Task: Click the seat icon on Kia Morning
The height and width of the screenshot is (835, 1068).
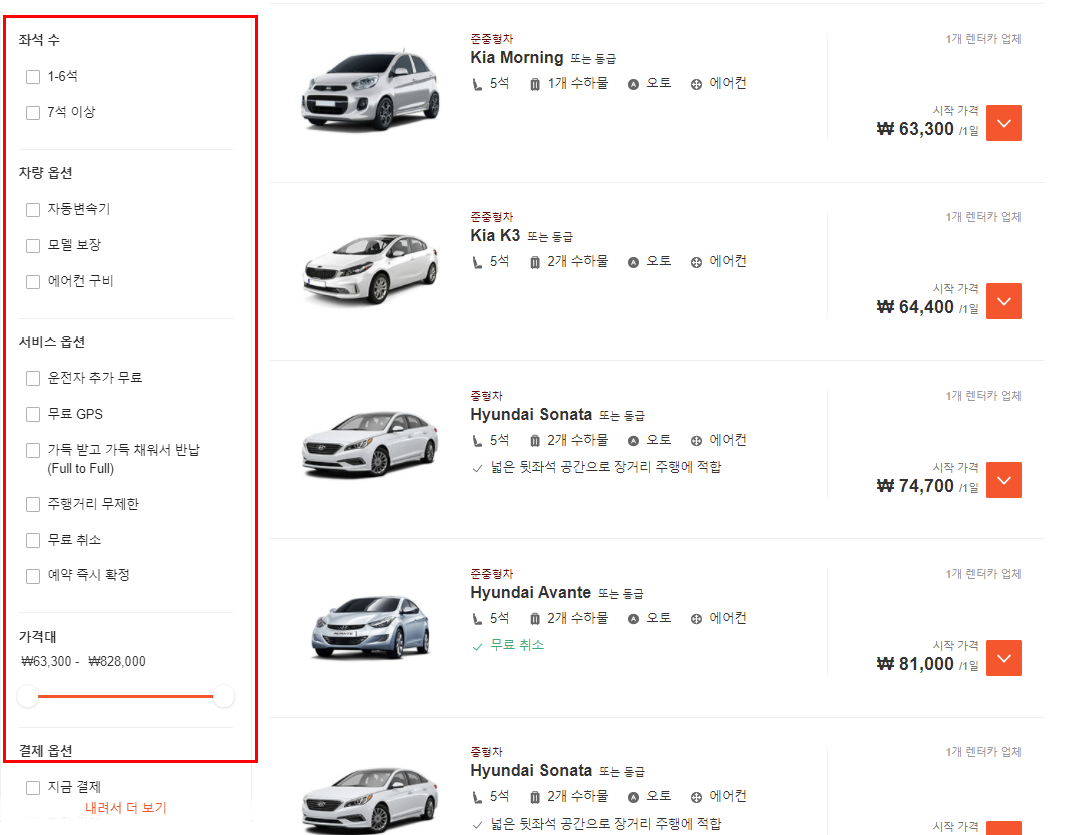Action: pyautogui.click(x=477, y=84)
